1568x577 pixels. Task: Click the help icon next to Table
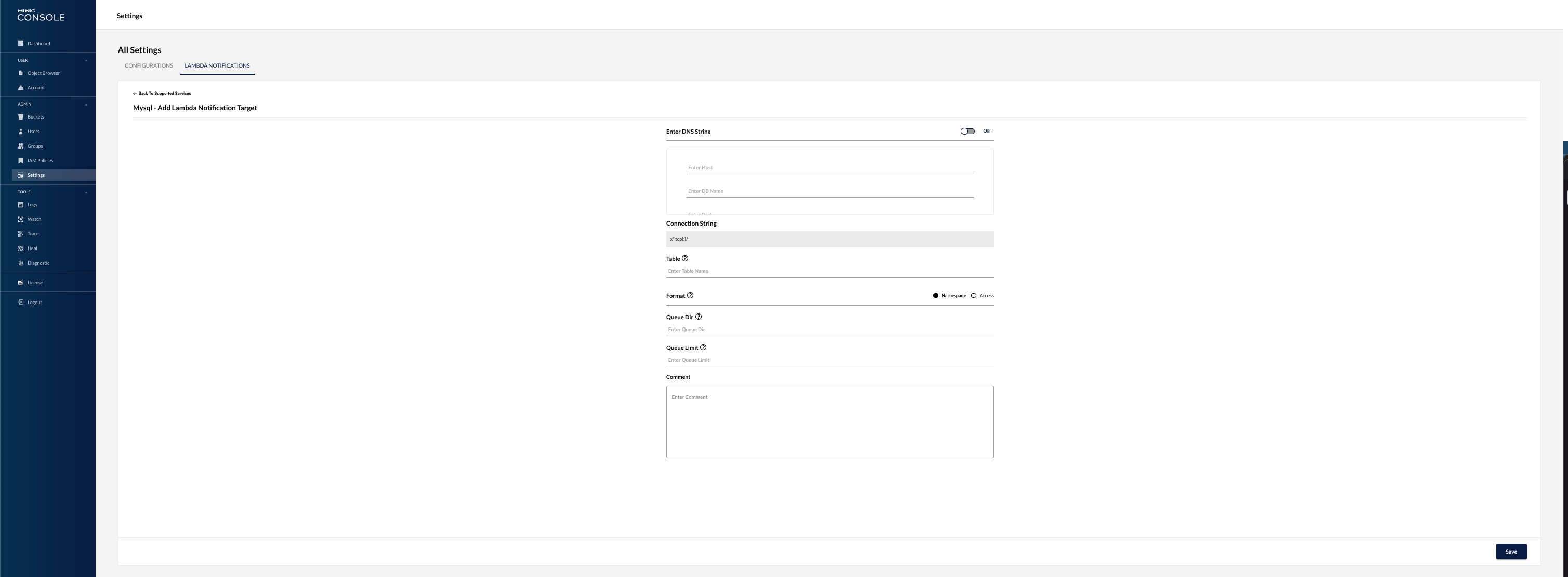pyautogui.click(x=685, y=259)
